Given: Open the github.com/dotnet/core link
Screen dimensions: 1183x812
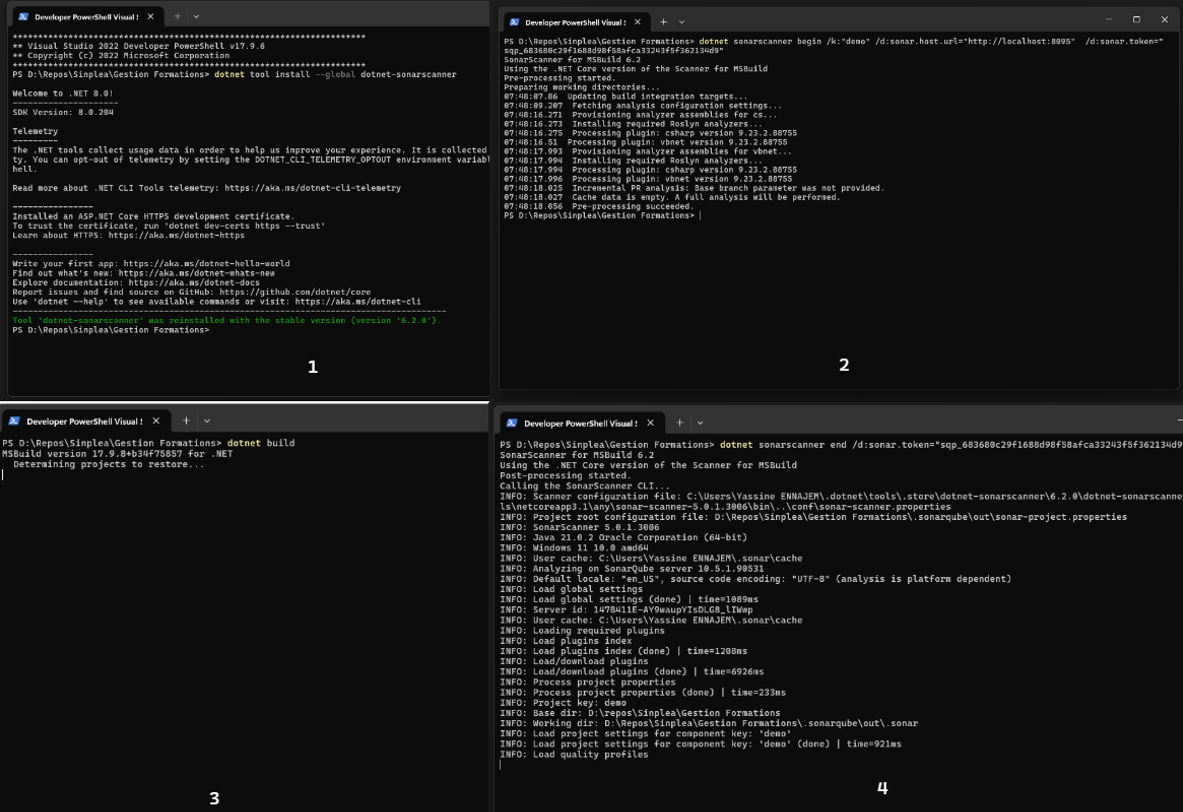Looking at the screenshot, I should click(295, 292).
